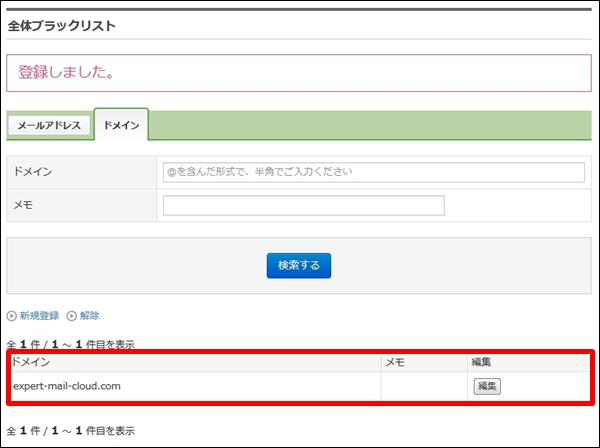This screenshot has height=448, width=600.
Task: Select the ドメイン tab
Action: 121,125
